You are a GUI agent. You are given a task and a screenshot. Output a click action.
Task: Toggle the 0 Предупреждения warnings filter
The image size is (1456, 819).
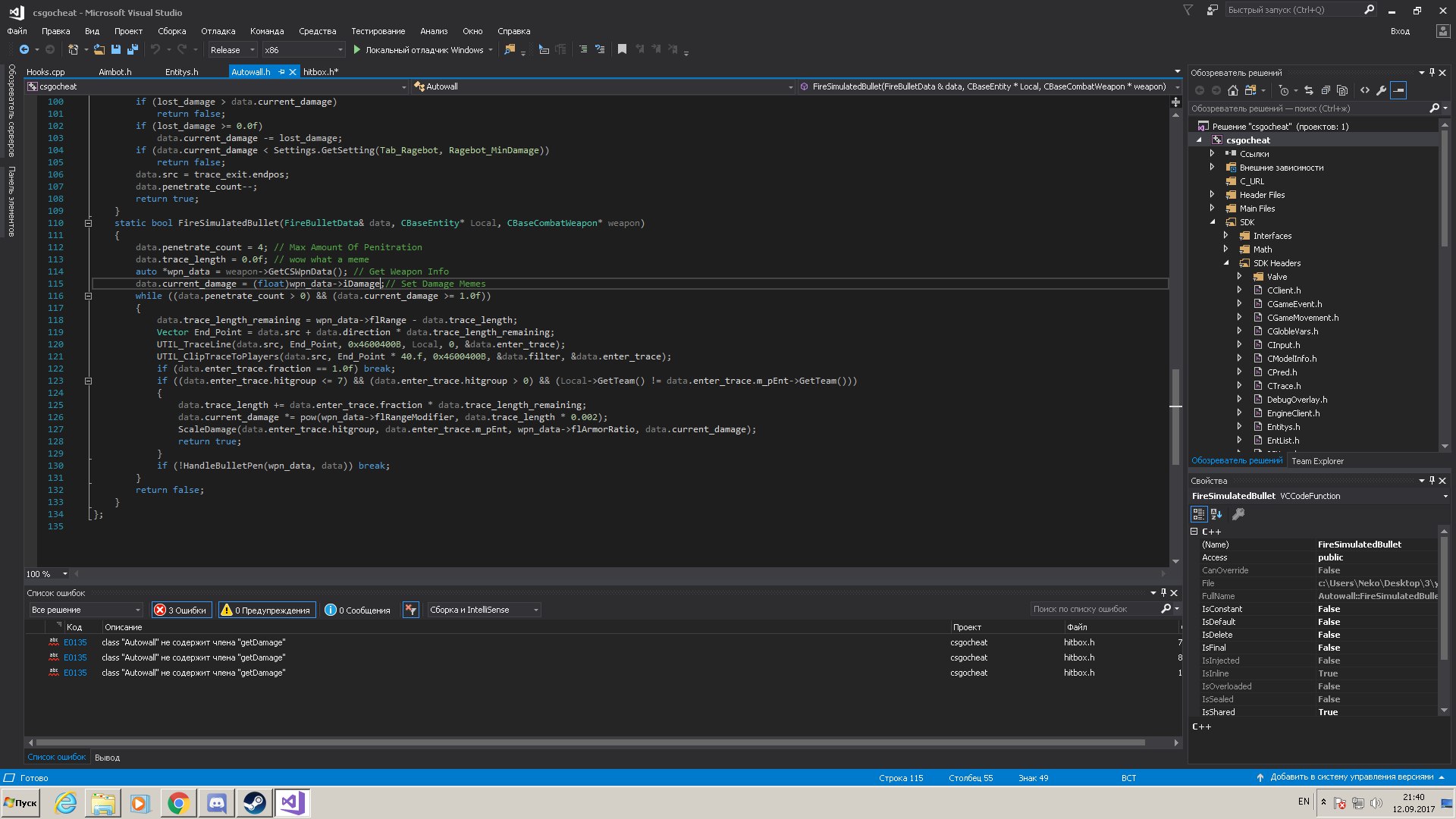(266, 610)
